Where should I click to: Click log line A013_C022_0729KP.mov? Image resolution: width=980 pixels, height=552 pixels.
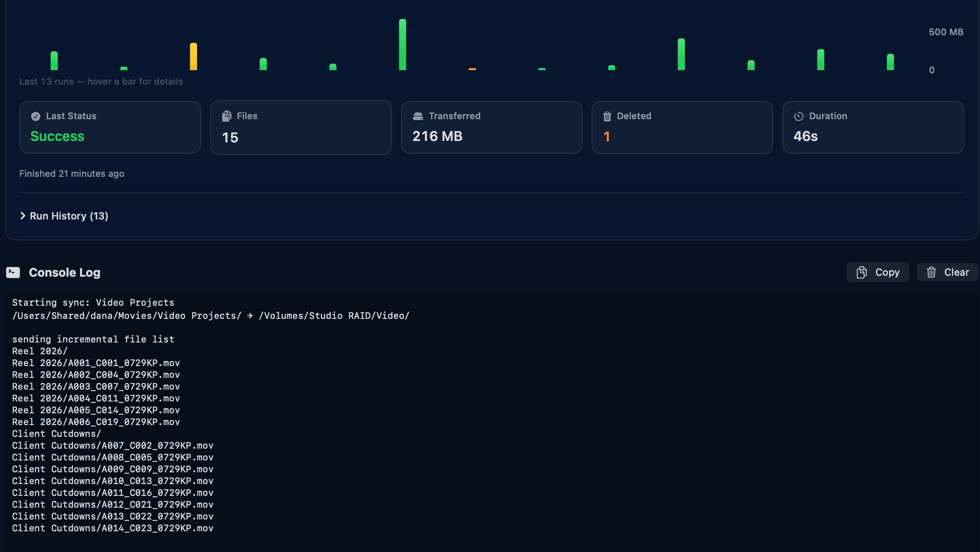pyautogui.click(x=112, y=517)
